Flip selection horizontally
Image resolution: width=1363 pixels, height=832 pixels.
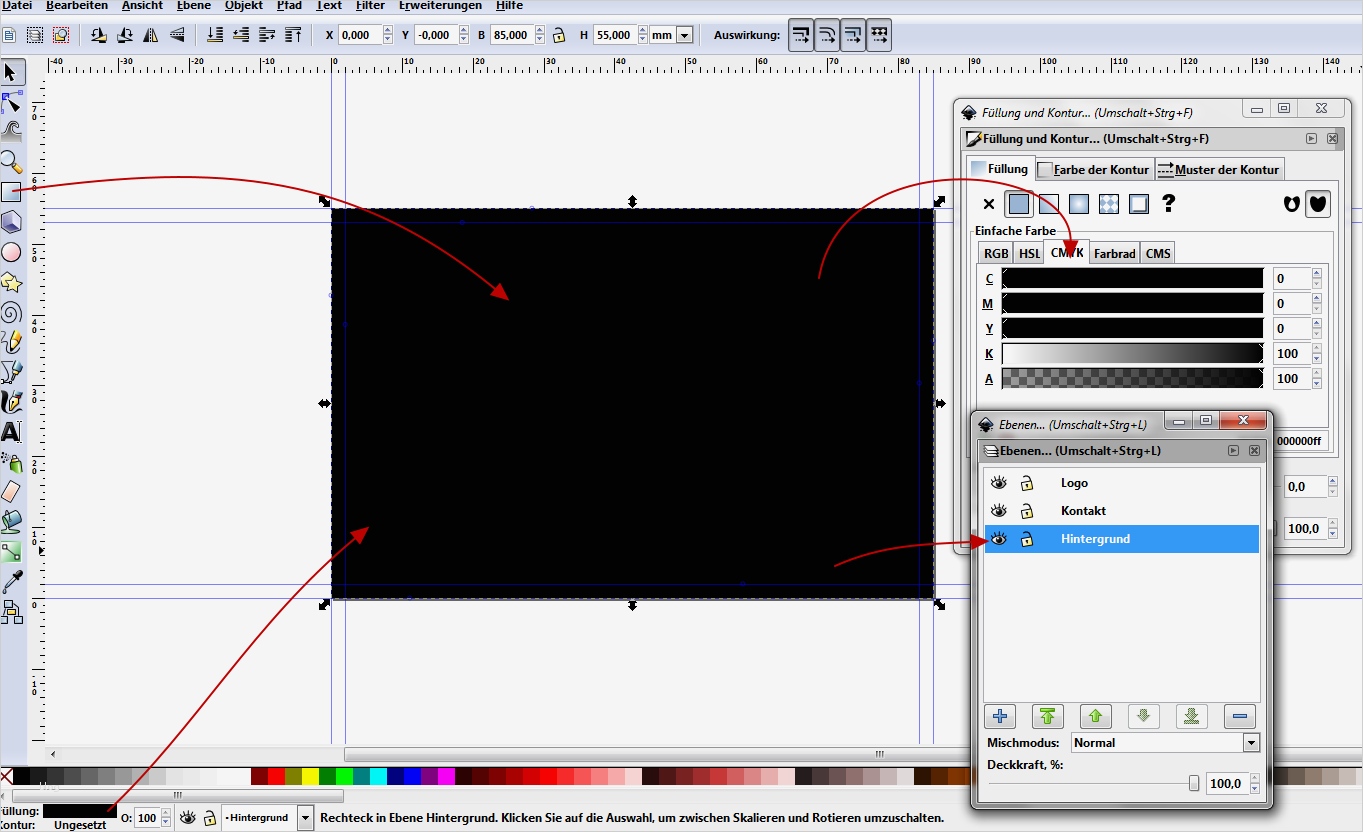151,35
